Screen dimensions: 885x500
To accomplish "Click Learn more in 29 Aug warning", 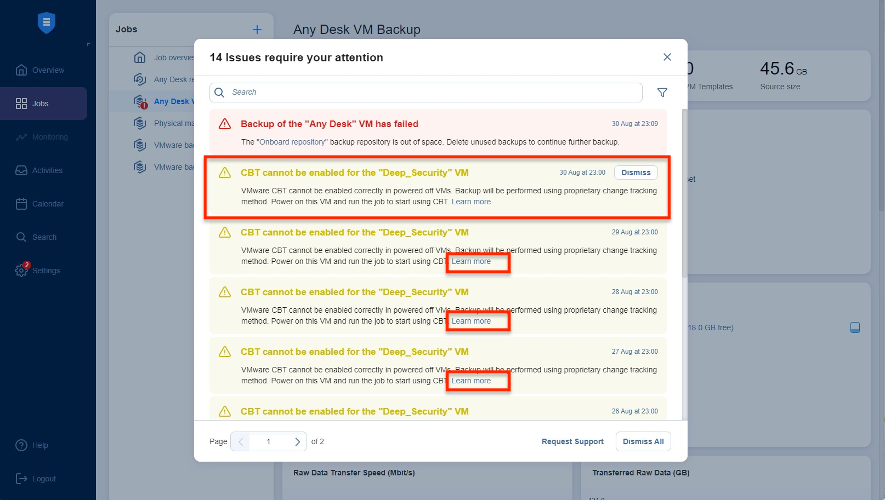I will pos(471,261).
